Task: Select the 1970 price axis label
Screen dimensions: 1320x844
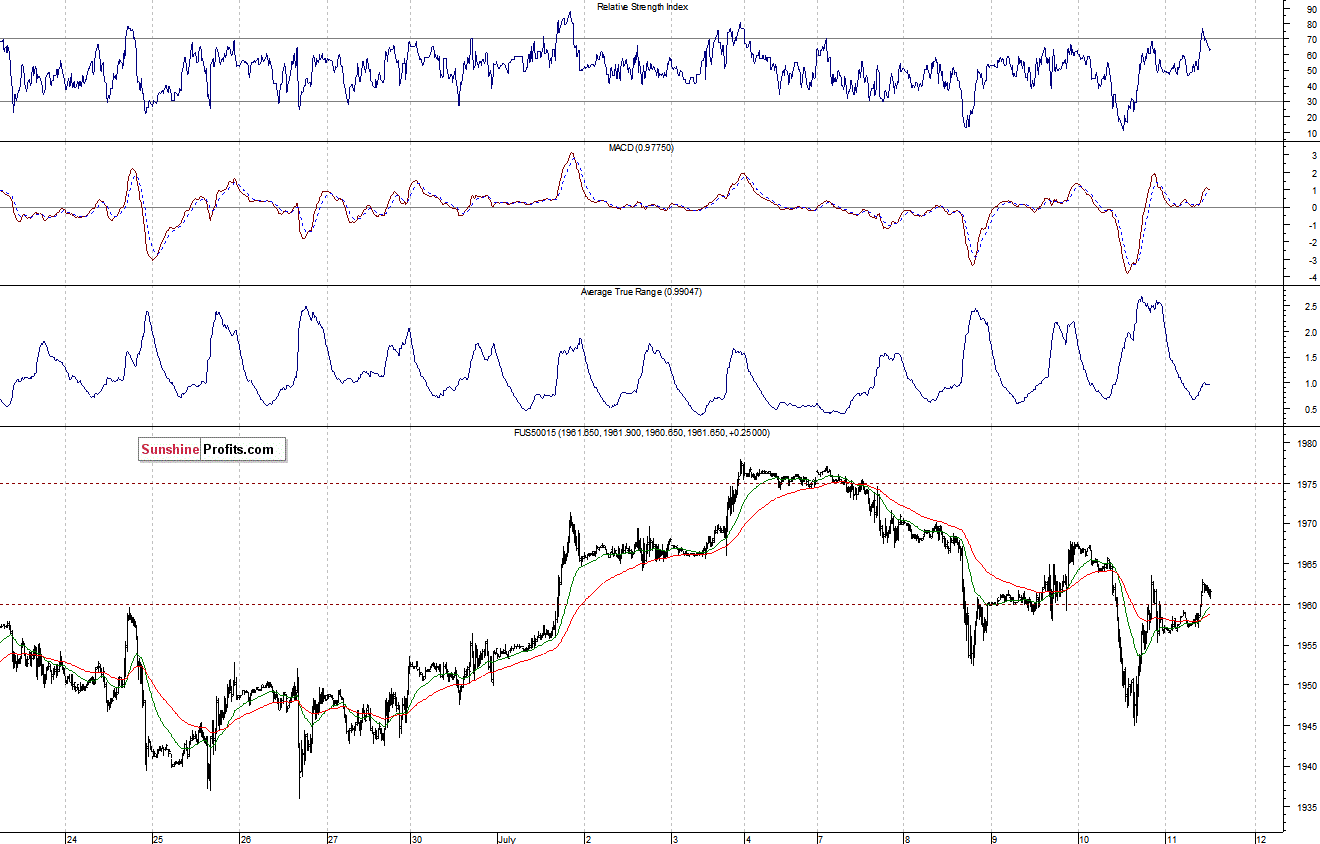Action: tap(1308, 523)
